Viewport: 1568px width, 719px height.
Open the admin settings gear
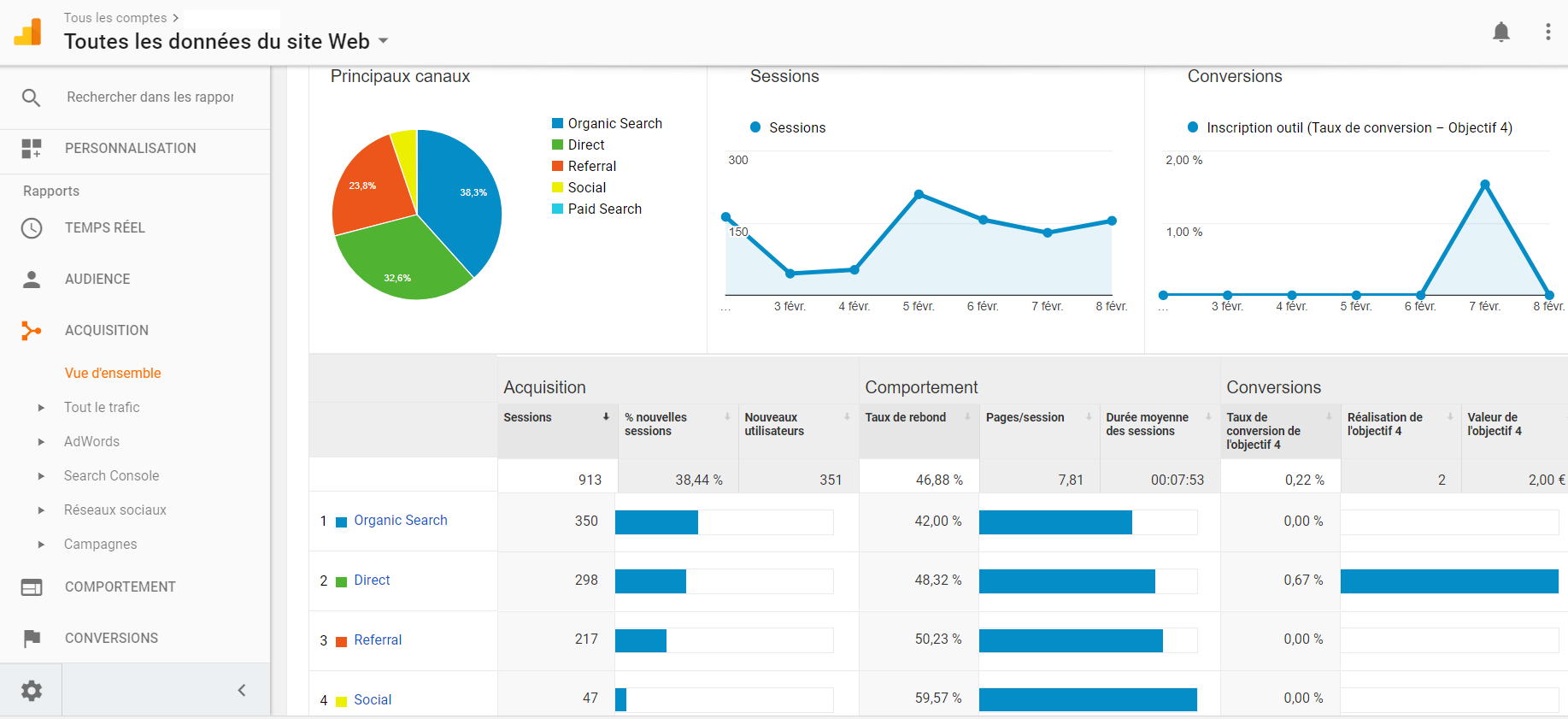pyautogui.click(x=32, y=690)
